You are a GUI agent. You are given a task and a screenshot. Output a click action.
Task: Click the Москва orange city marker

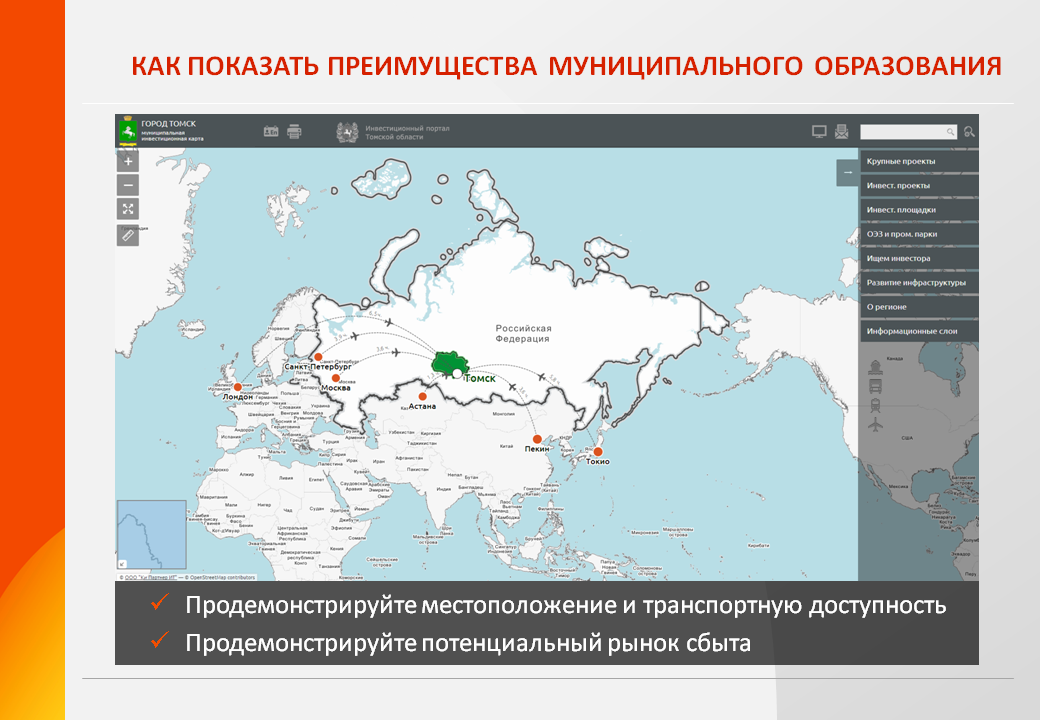point(336,378)
